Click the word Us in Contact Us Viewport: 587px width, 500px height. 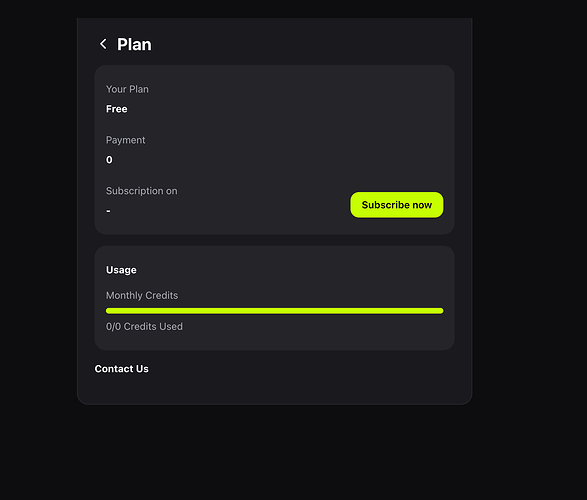(x=142, y=369)
